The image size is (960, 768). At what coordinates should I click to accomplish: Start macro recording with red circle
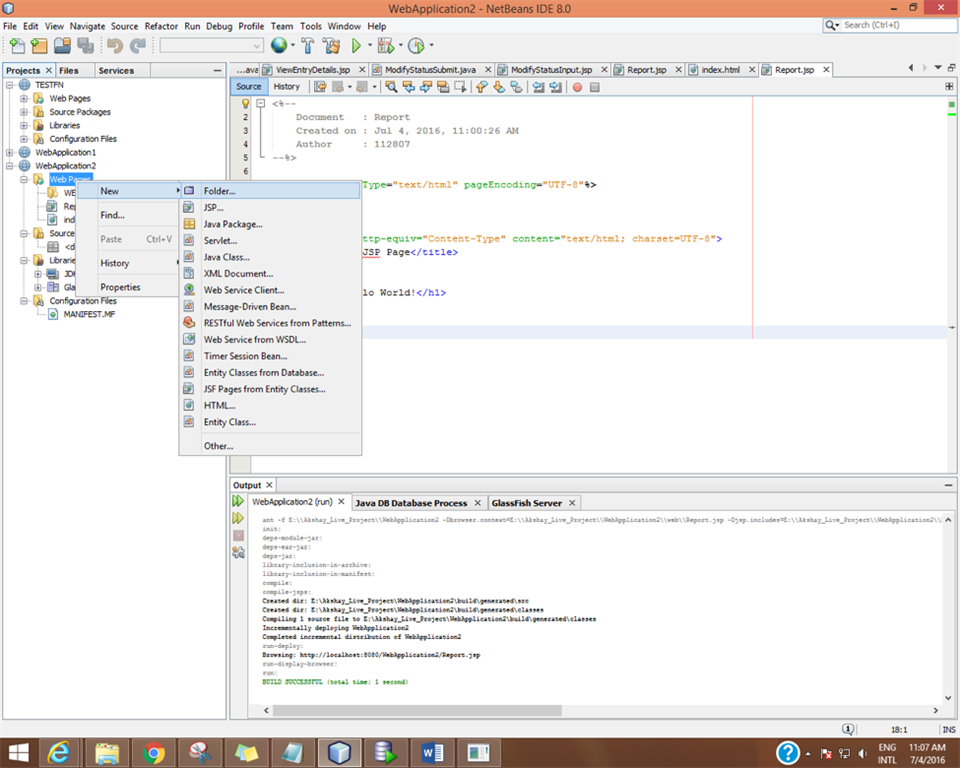tap(577, 87)
